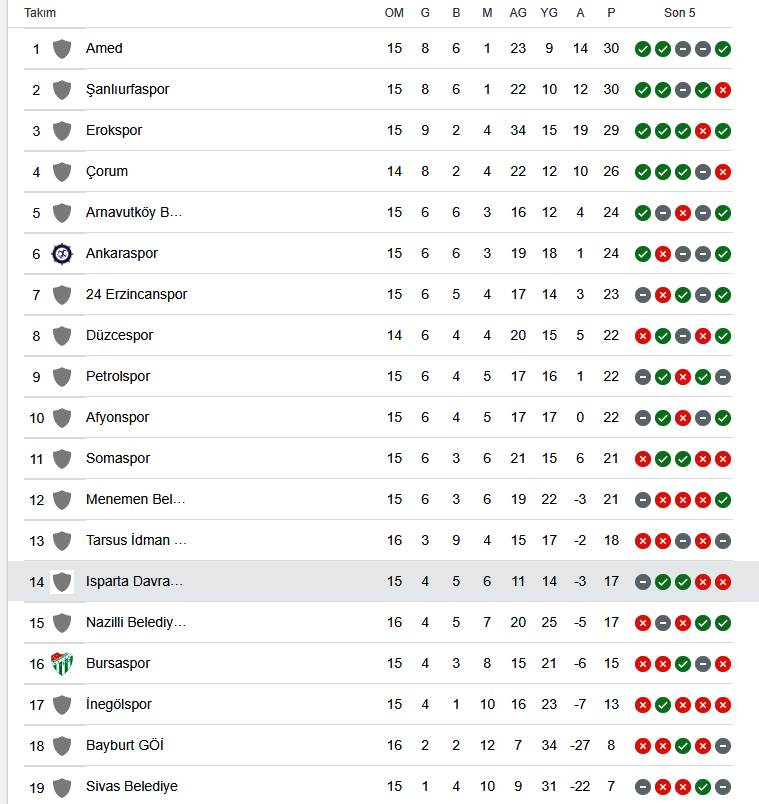Open the İnegölspor team link

[119, 704]
